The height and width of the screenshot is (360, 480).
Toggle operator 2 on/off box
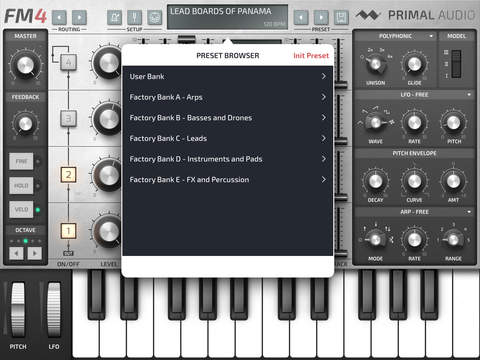point(68,175)
